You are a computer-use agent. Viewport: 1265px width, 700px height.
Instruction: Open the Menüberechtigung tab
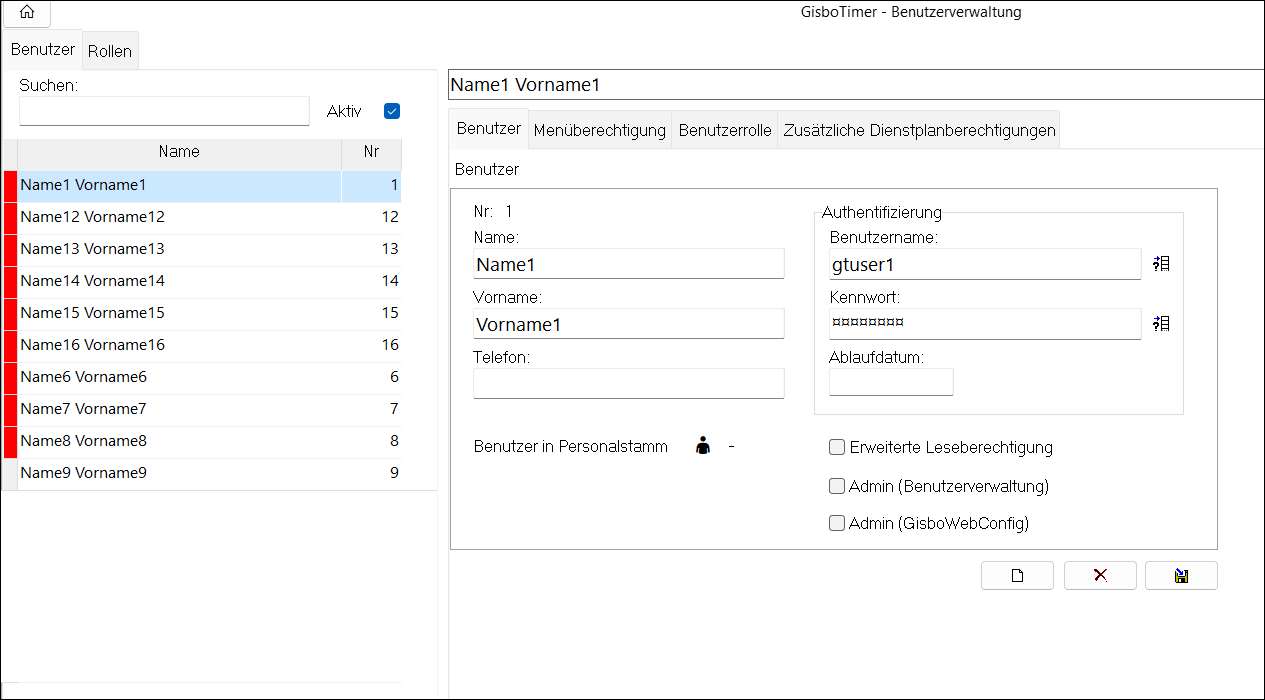600,131
